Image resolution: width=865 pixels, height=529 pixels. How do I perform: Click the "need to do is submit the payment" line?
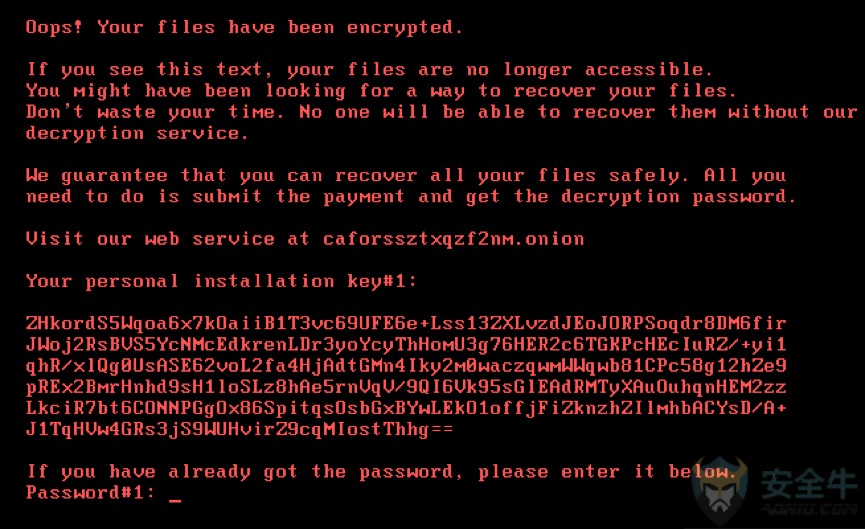(411, 197)
